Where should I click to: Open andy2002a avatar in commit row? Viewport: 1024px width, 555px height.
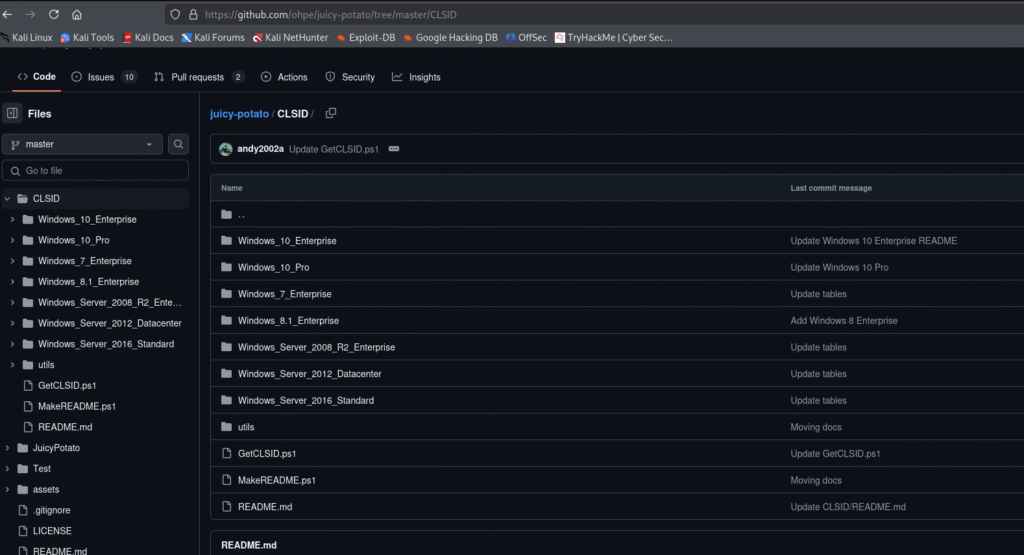click(226, 149)
